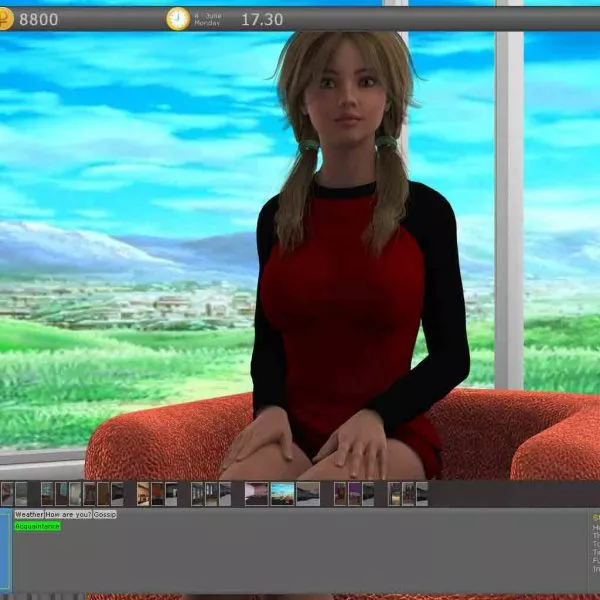Viewport: 600px width, 600px height.
Task: Click the blue panel beside the dialogue box
Action: click(5, 548)
